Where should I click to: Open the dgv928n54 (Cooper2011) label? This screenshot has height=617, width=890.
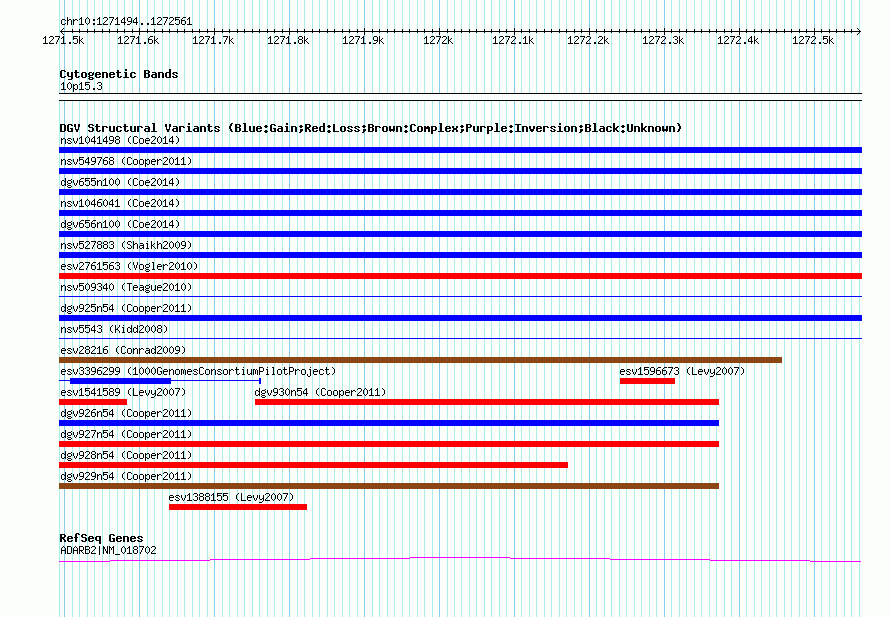(x=126, y=455)
